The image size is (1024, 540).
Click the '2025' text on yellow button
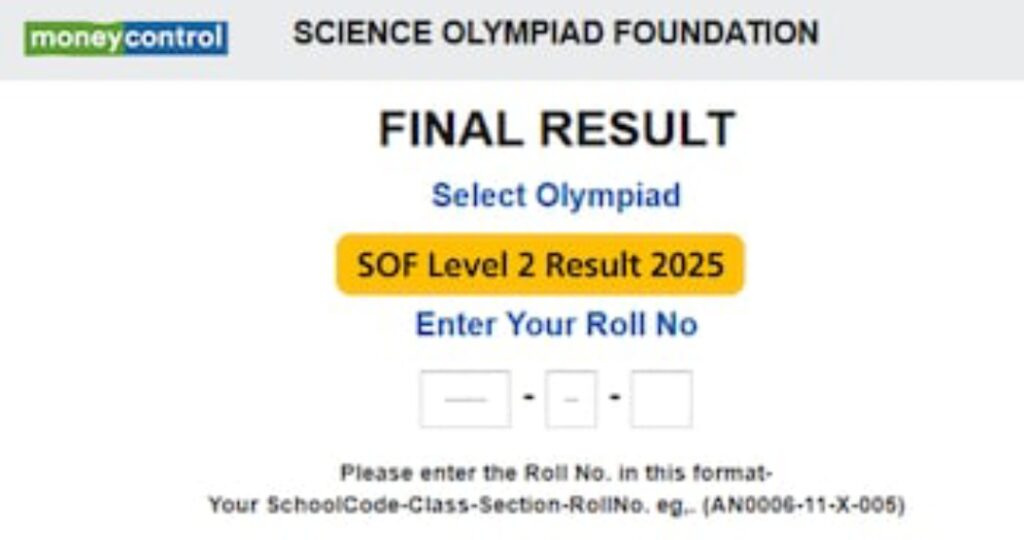pyautogui.click(x=687, y=266)
